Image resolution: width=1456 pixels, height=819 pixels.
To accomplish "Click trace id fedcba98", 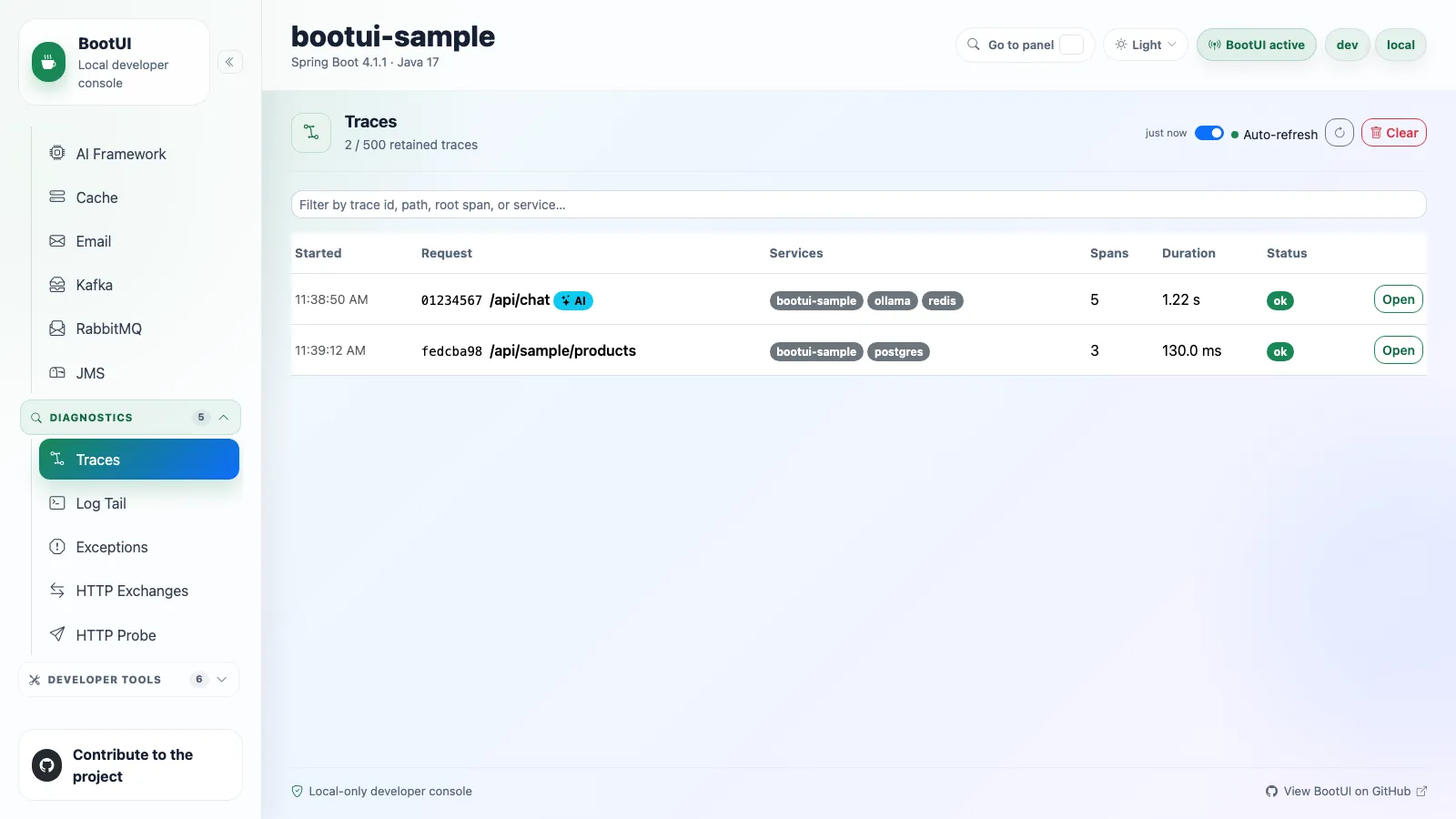I will point(451,351).
